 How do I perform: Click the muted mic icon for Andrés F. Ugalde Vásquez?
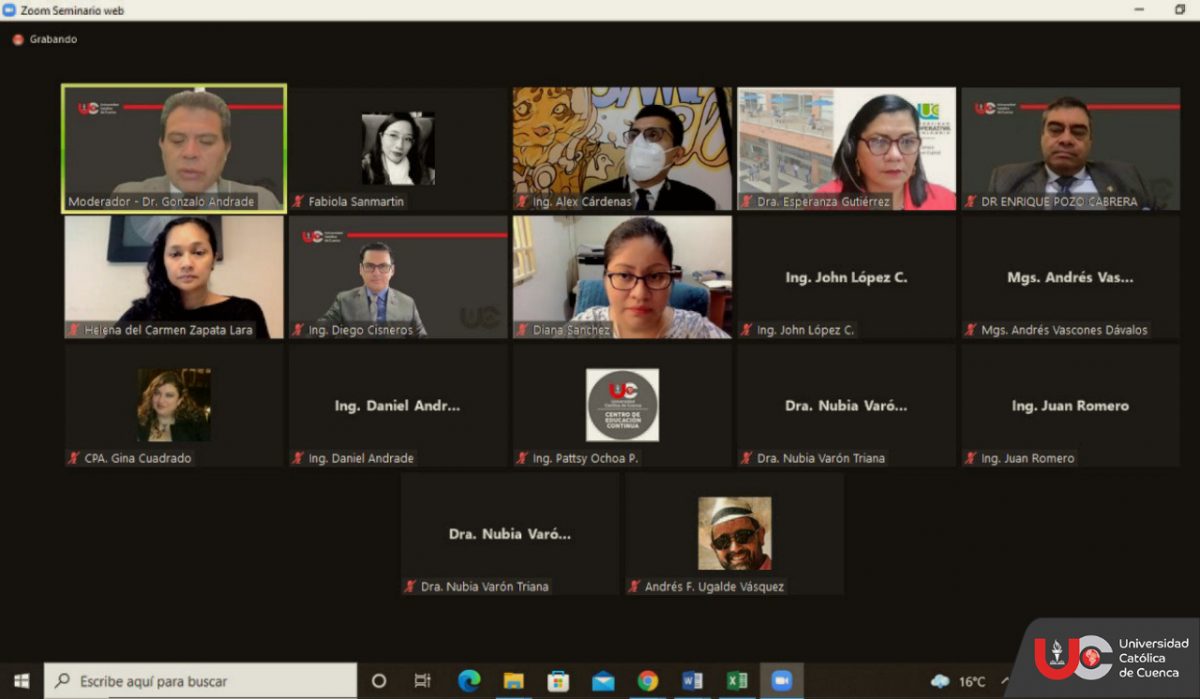[x=634, y=587]
